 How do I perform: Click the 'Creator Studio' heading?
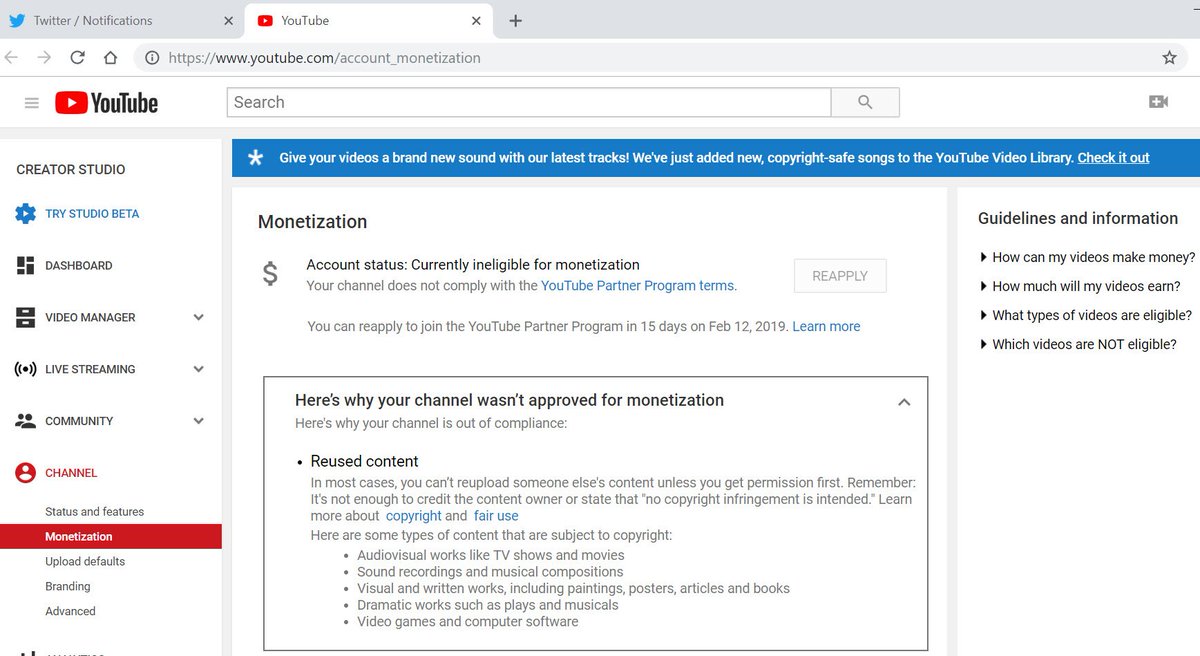click(x=71, y=169)
